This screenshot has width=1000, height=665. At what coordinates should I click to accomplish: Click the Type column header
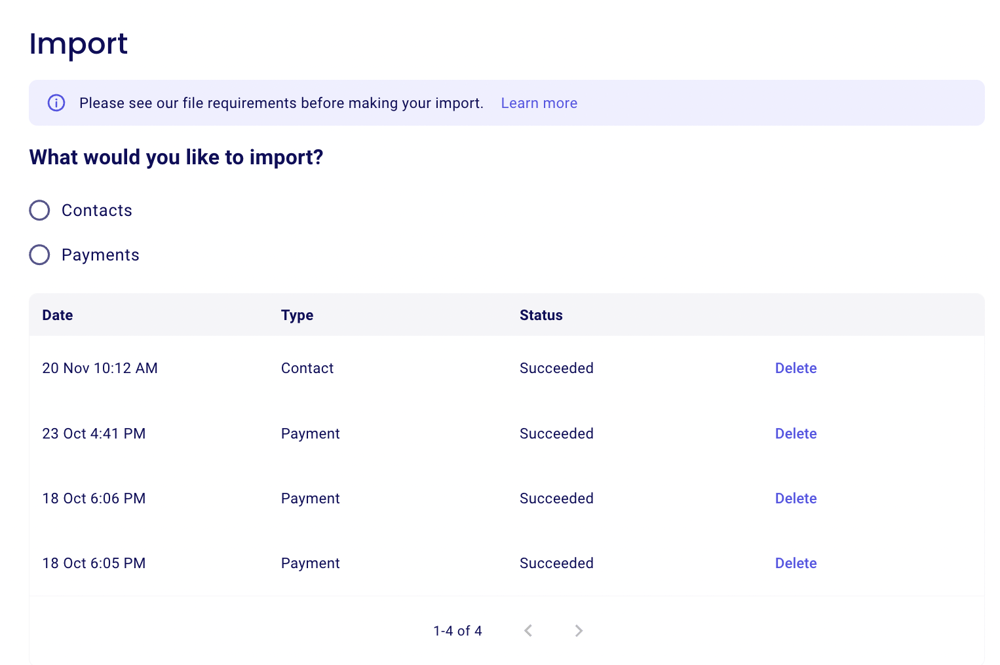297,315
